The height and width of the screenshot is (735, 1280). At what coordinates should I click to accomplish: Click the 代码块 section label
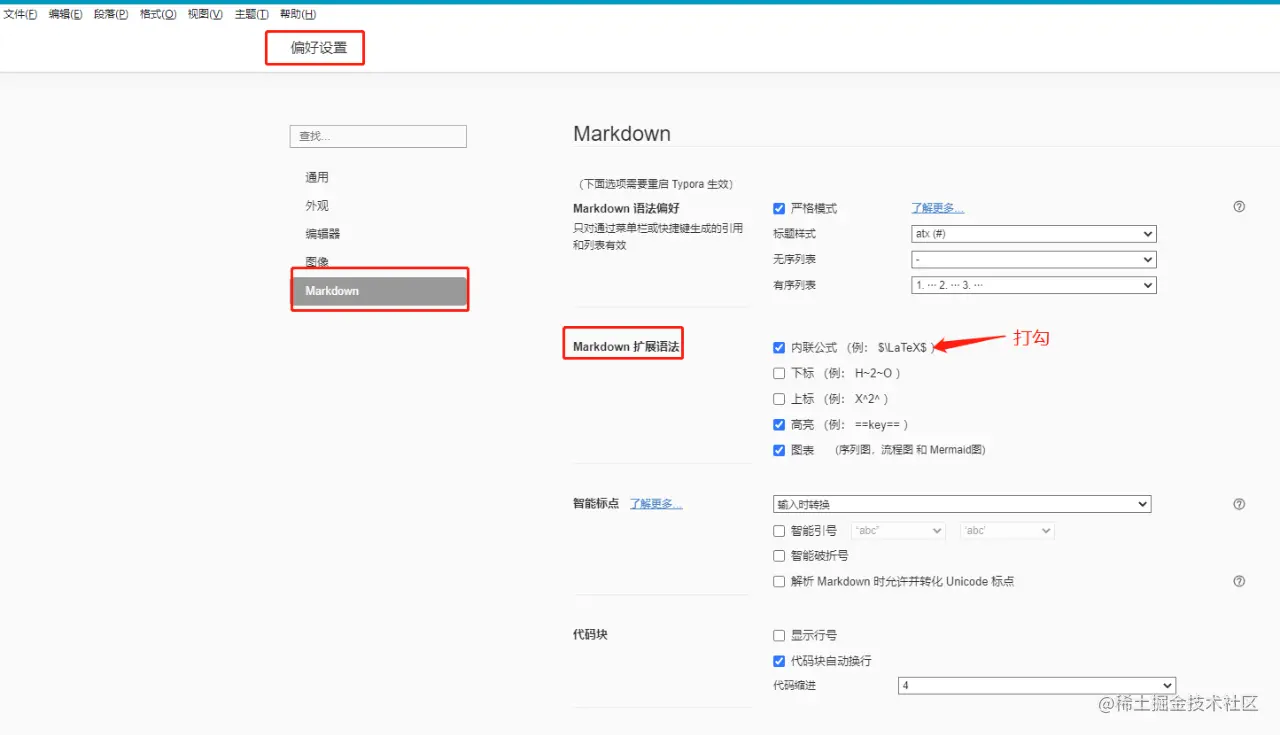(x=590, y=634)
